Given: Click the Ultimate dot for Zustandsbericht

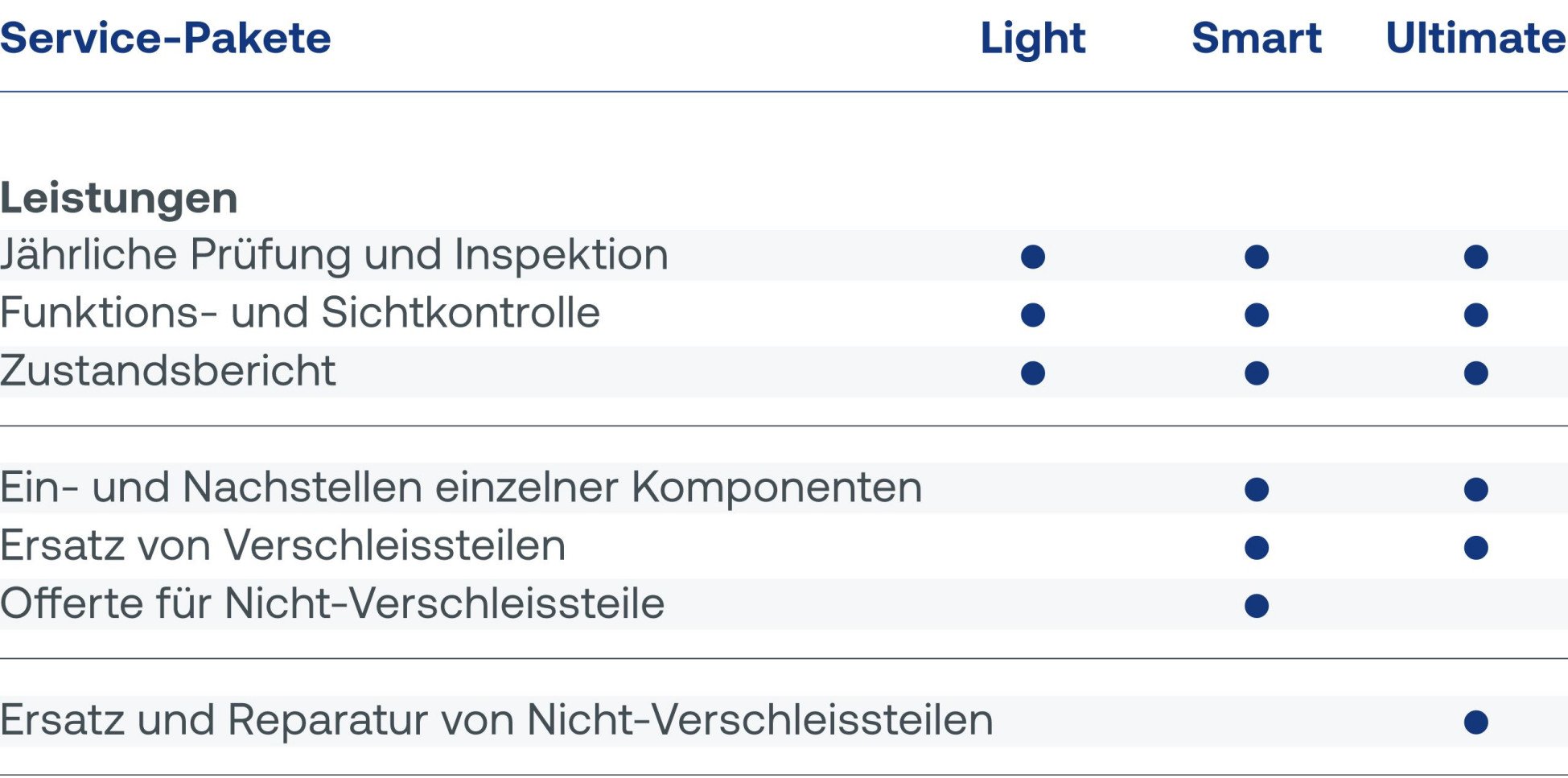Looking at the screenshot, I should point(1476,373).
